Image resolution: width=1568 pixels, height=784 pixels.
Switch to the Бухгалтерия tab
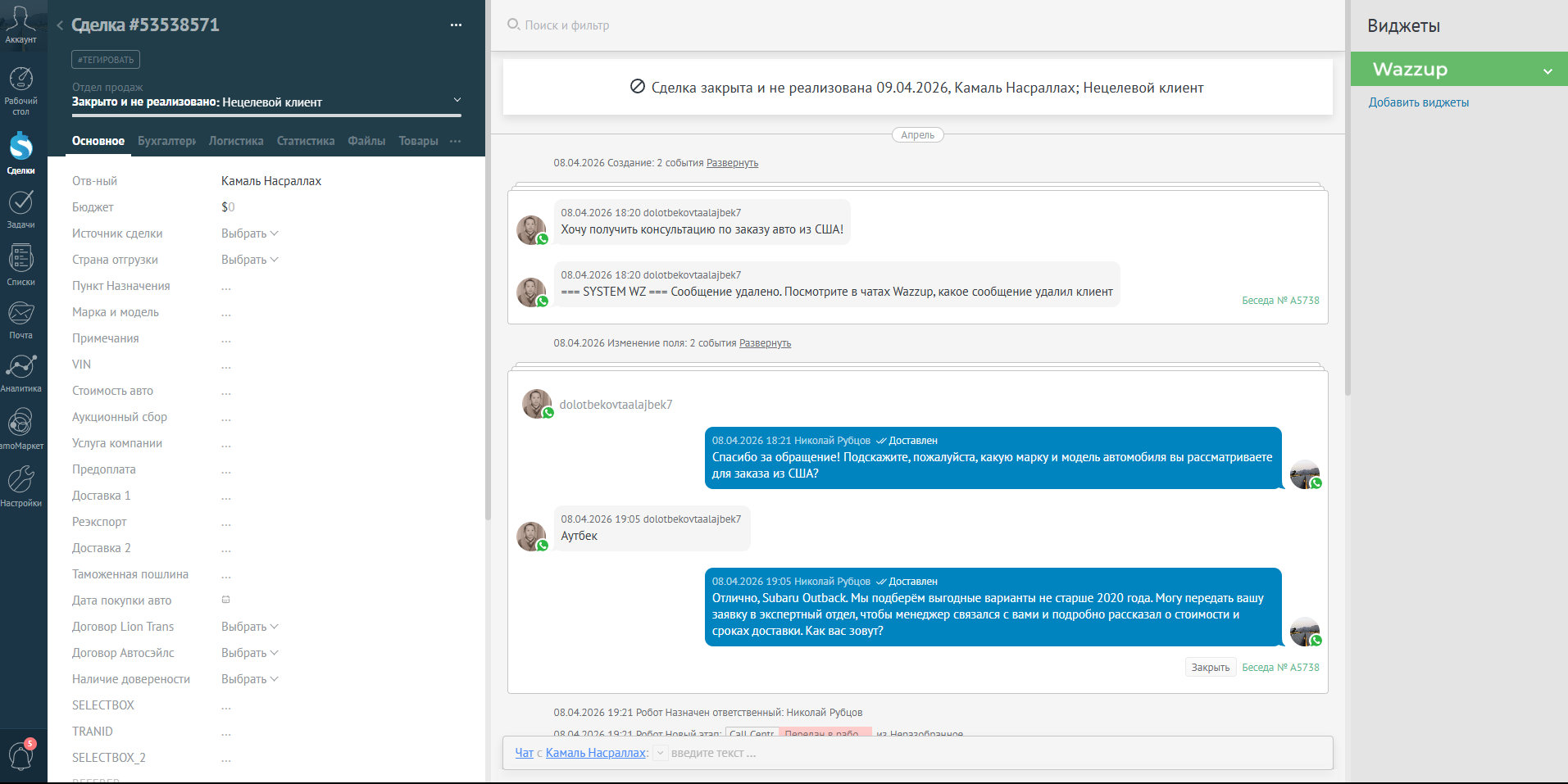coord(166,141)
